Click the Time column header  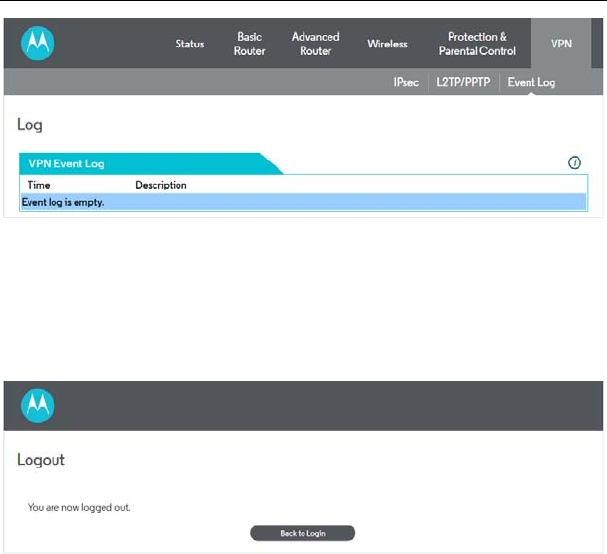tap(39, 185)
